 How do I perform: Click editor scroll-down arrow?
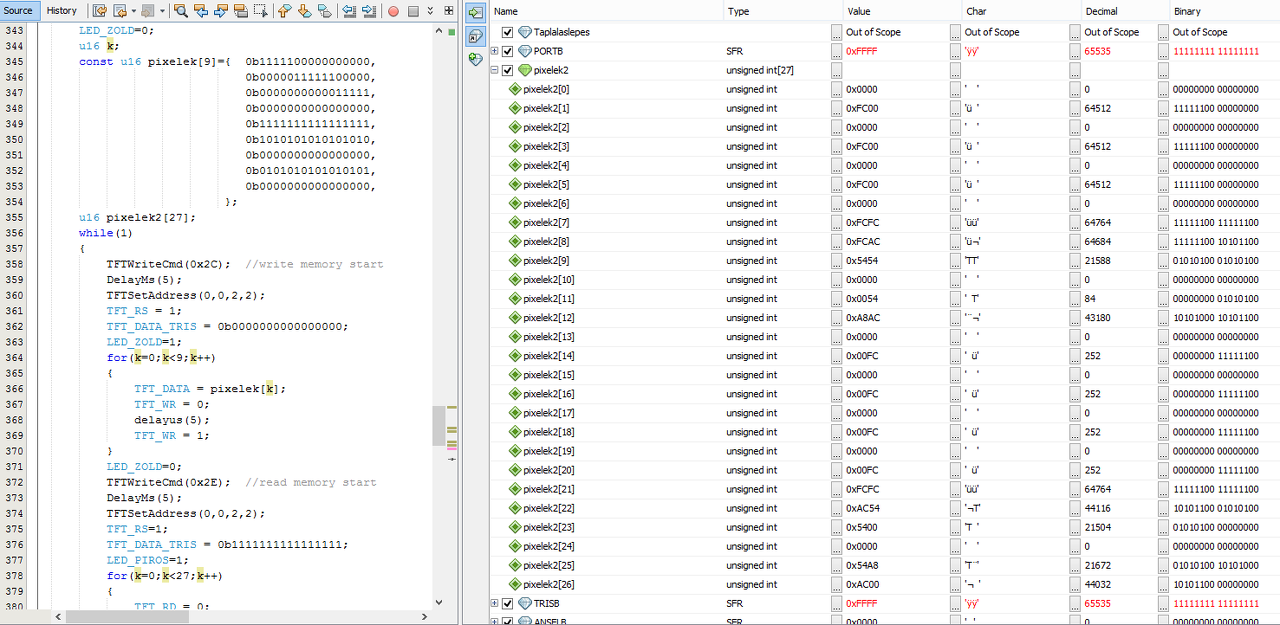point(438,602)
